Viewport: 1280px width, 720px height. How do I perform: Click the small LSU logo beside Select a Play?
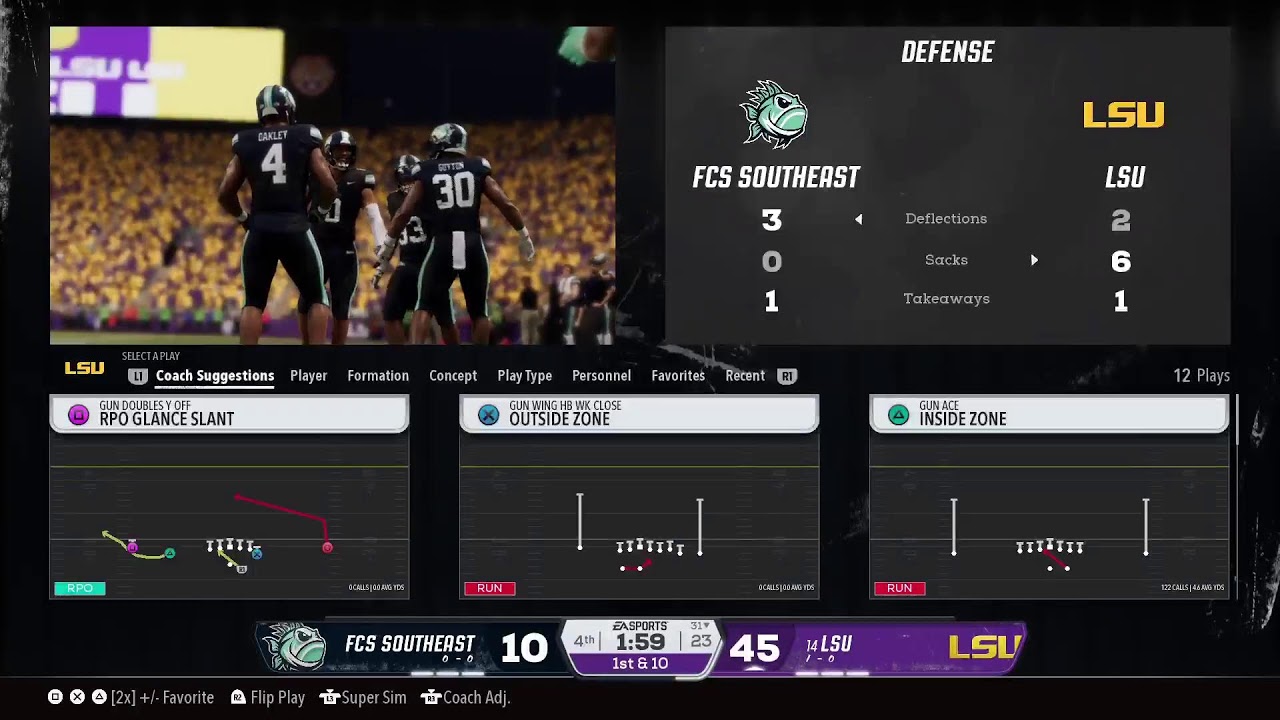point(85,369)
